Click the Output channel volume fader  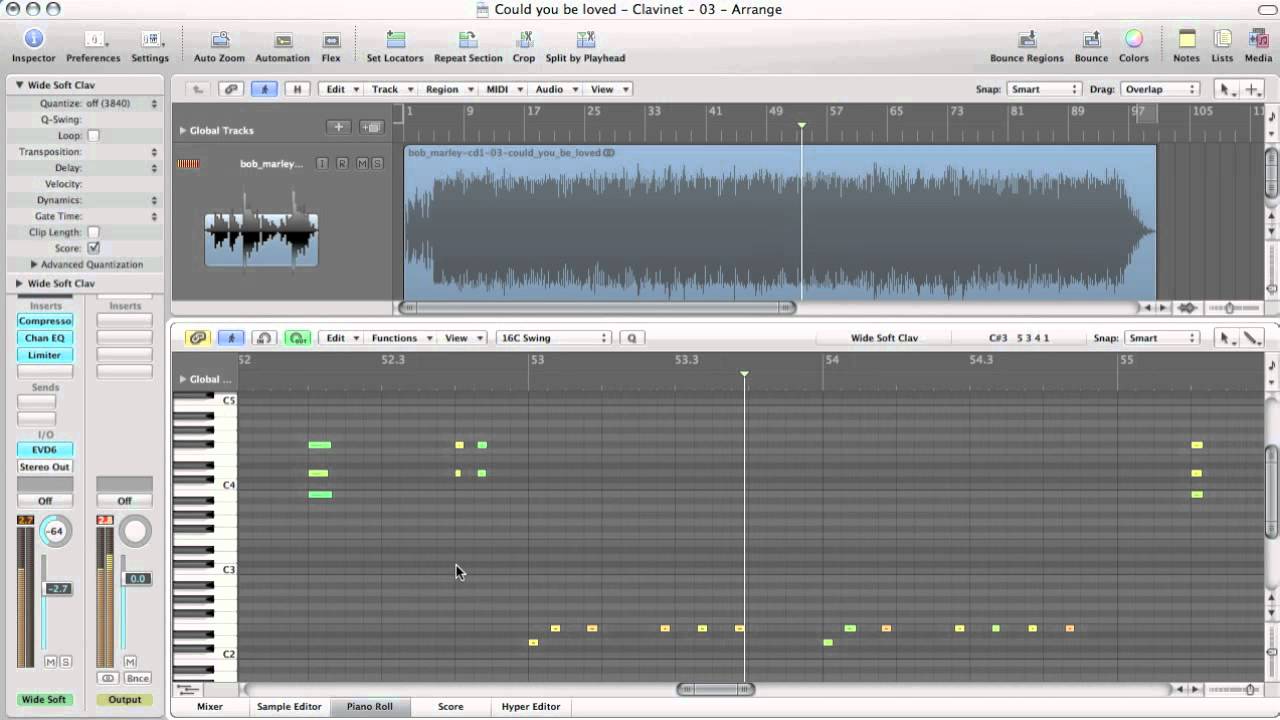pyautogui.click(x=137, y=579)
